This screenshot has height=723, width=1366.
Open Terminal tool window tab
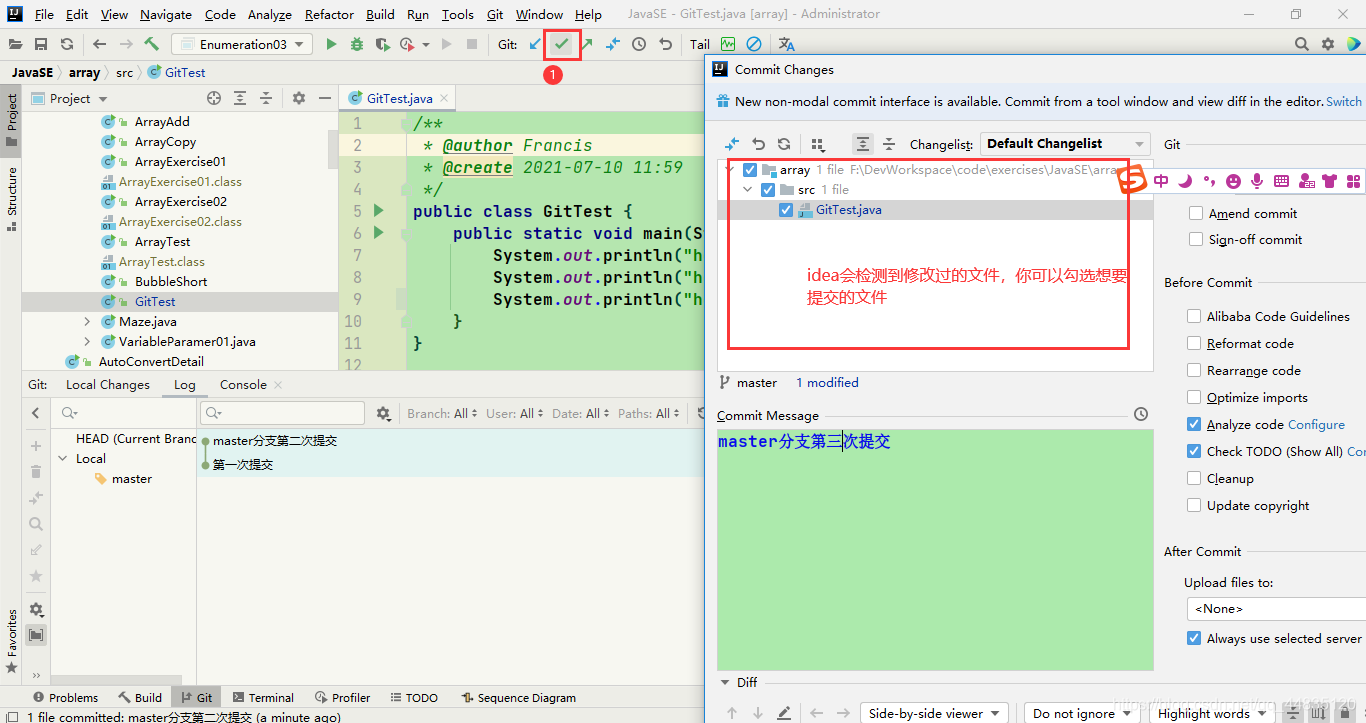[x=263, y=697]
